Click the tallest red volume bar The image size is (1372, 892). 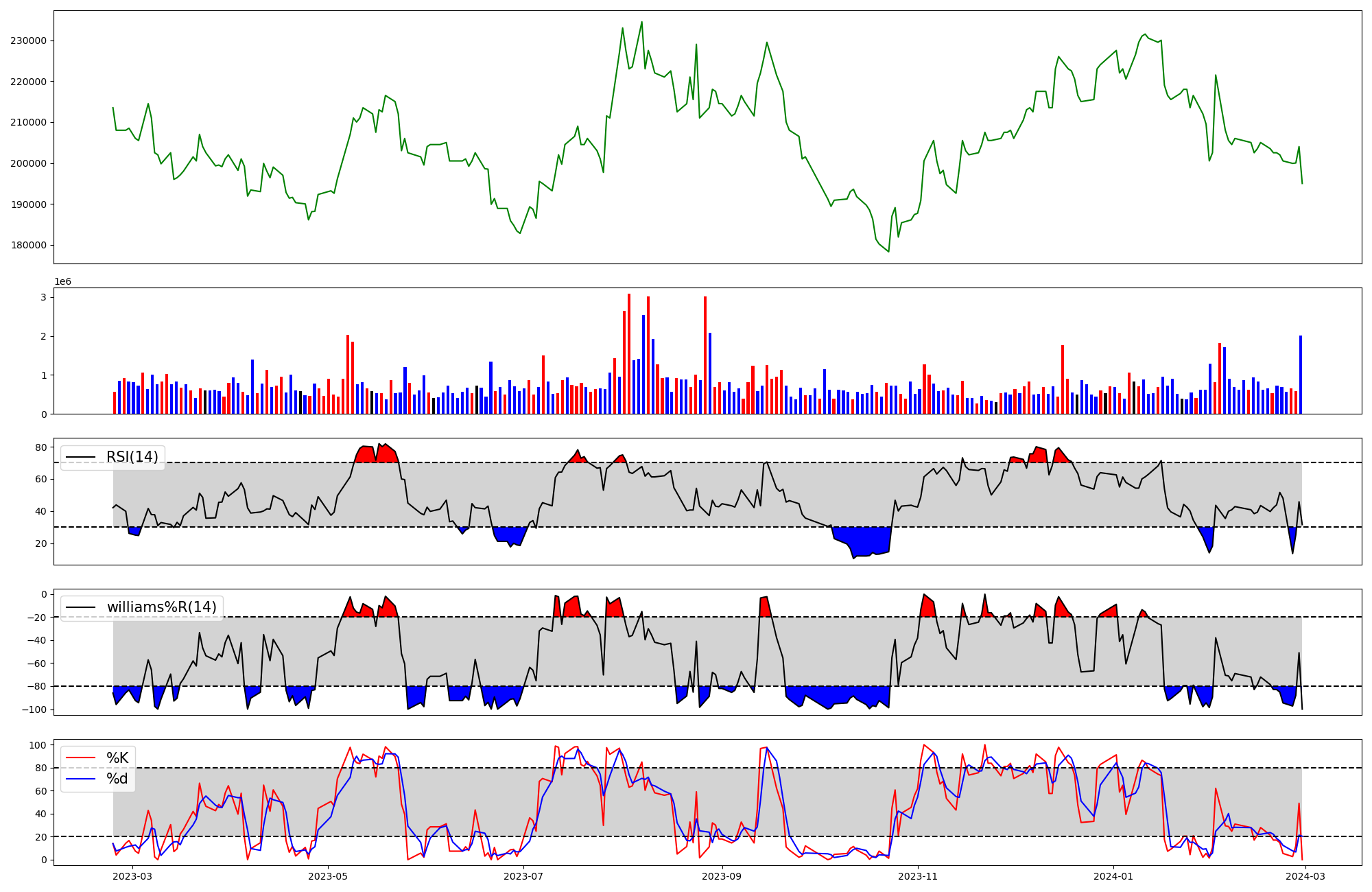tap(629, 354)
